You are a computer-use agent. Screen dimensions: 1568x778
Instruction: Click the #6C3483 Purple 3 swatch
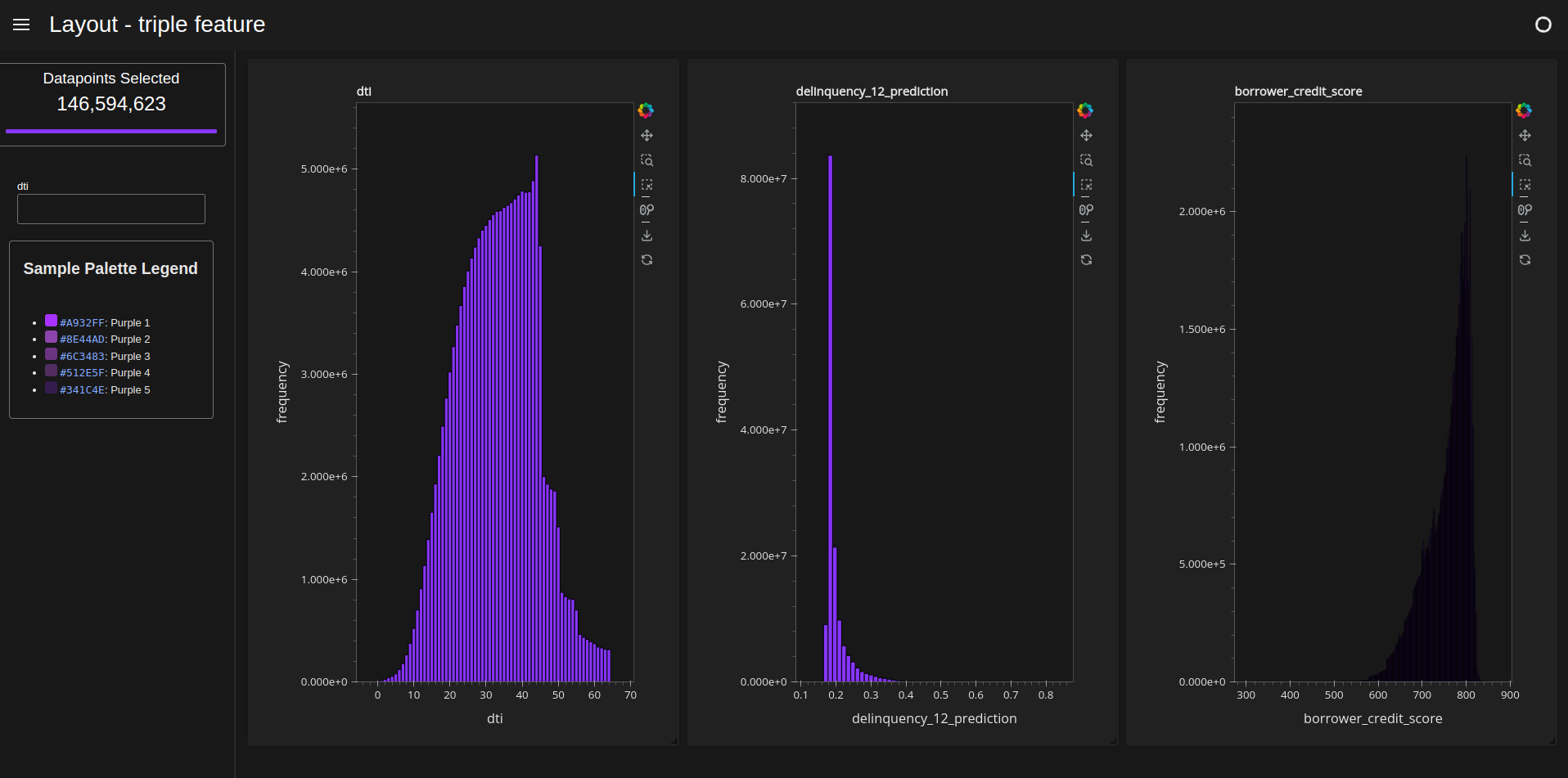(51, 354)
